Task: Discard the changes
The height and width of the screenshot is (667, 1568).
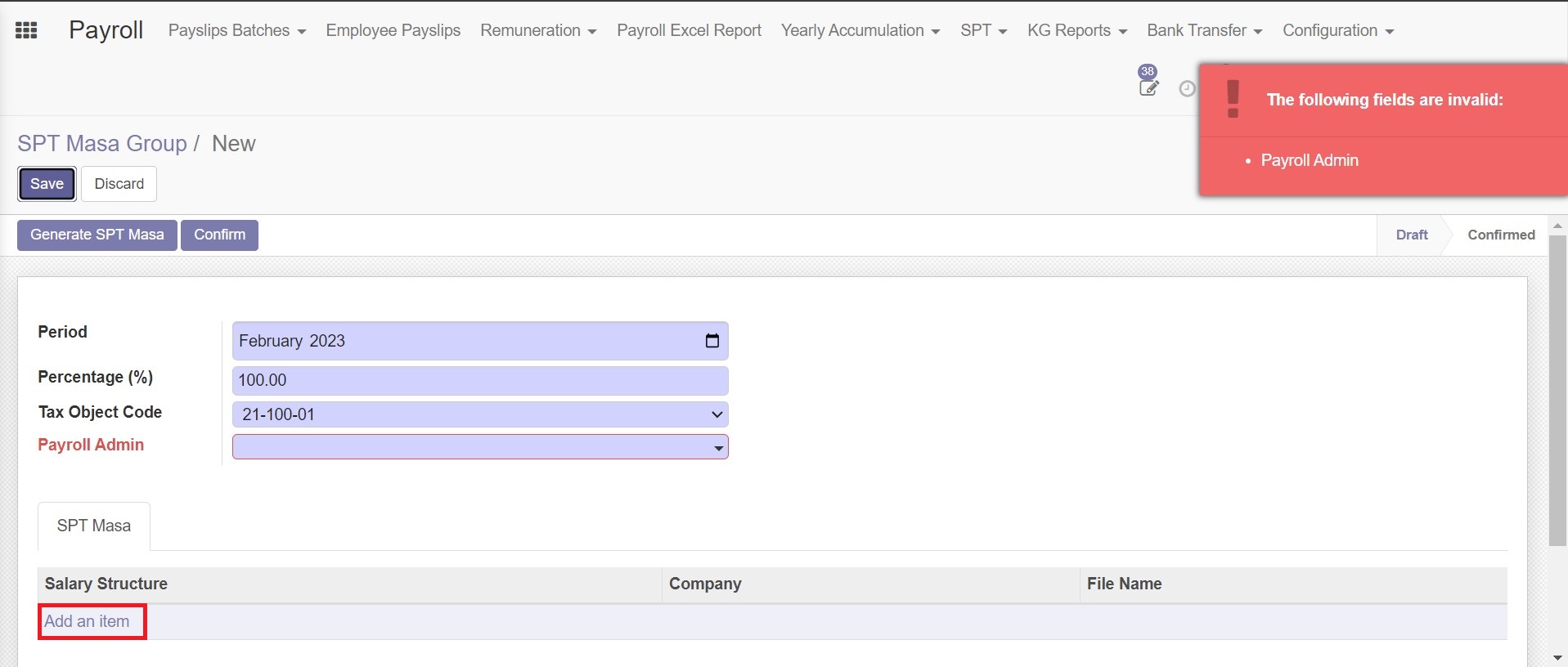Action: coord(119,184)
